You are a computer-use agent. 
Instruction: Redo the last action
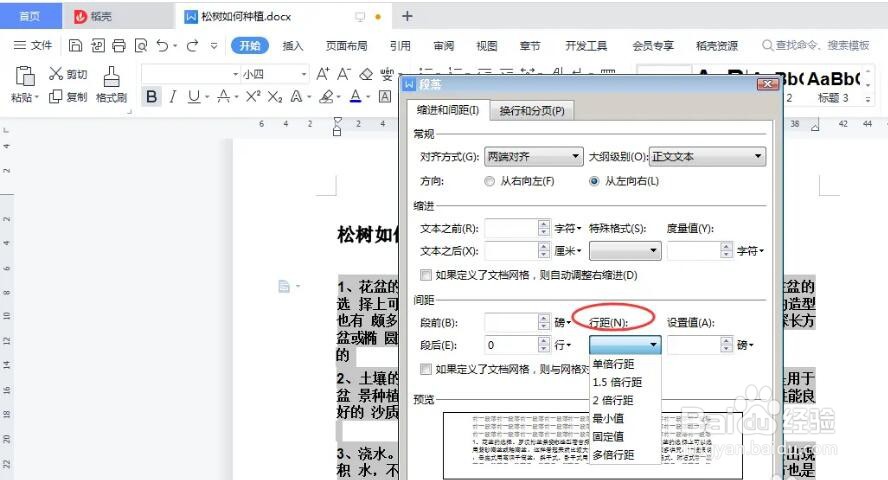193,45
